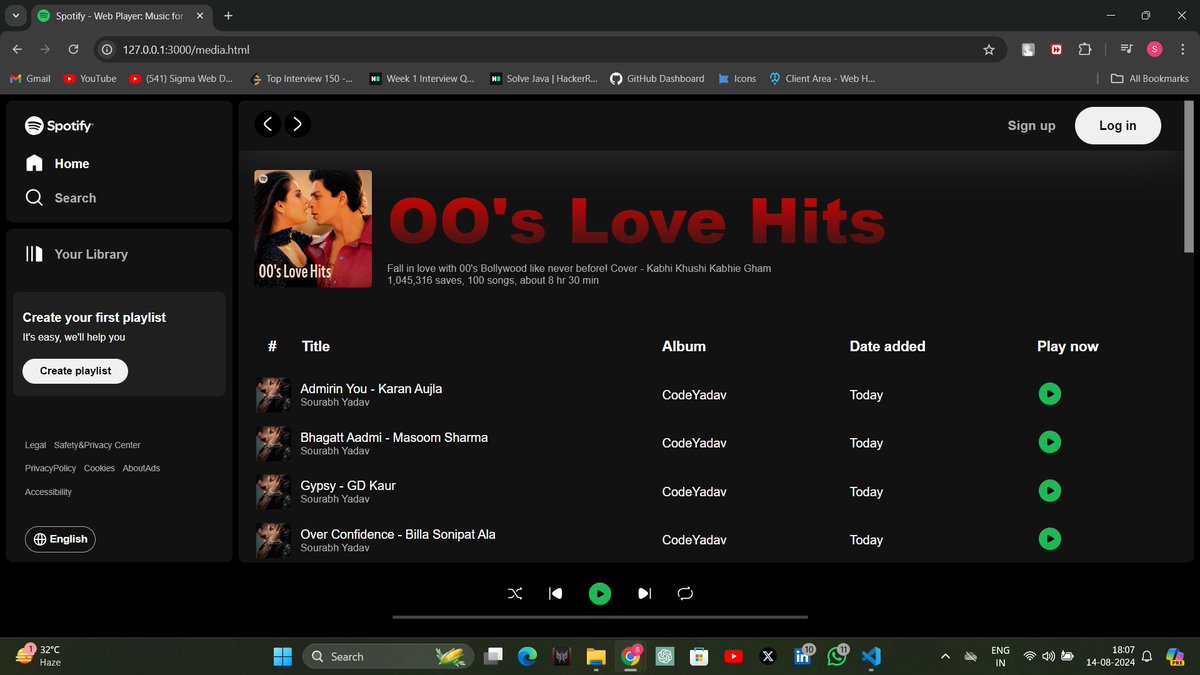Navigate back with the left chevron
Image resolution: width=1200 pixels, height=675 pixels.
click(267, 124)
